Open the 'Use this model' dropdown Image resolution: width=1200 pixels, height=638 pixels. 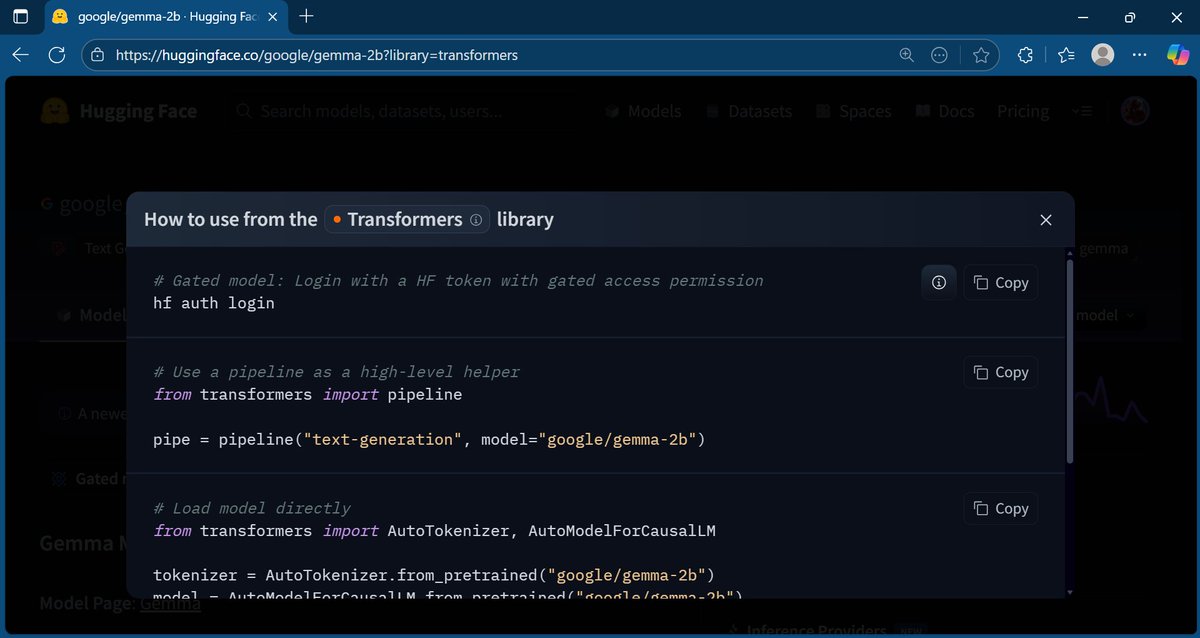pyautogui.click(x=1103, y=315)
